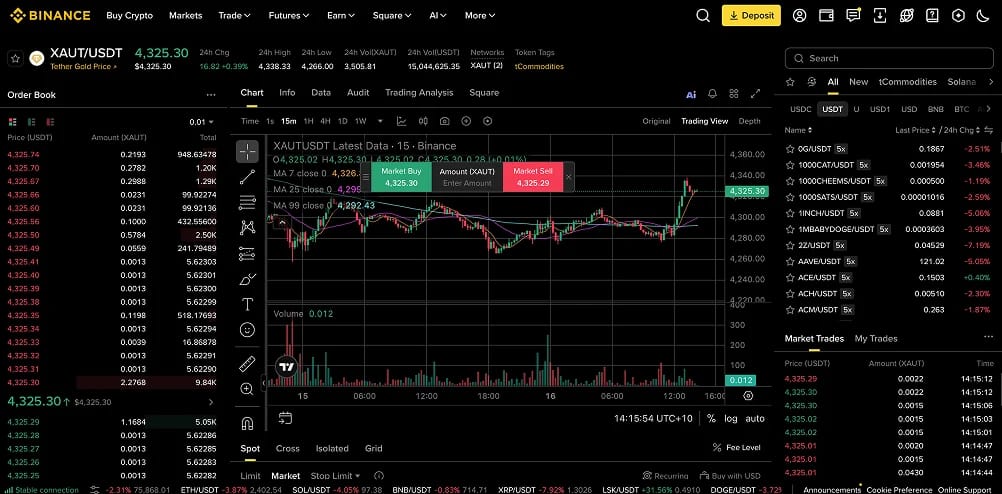This screenshot has width=1002, height=494.
Task: Click the market pair Search box
Action: point(889,58)
